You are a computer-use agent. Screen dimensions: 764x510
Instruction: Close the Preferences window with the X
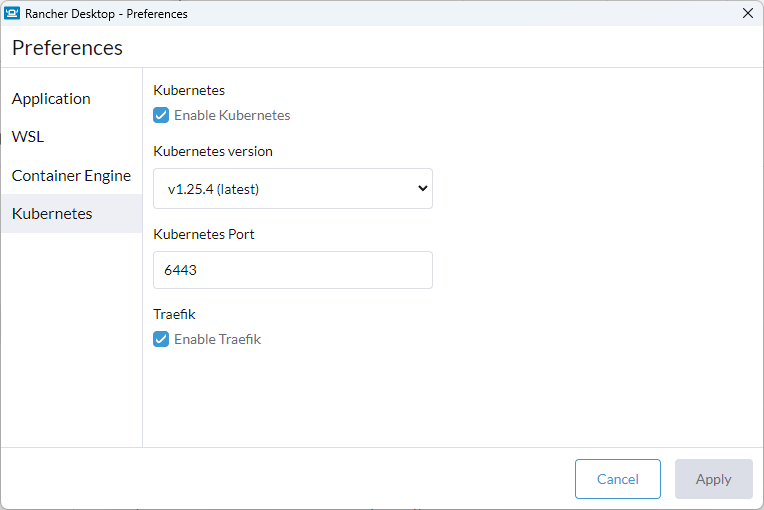747,13
